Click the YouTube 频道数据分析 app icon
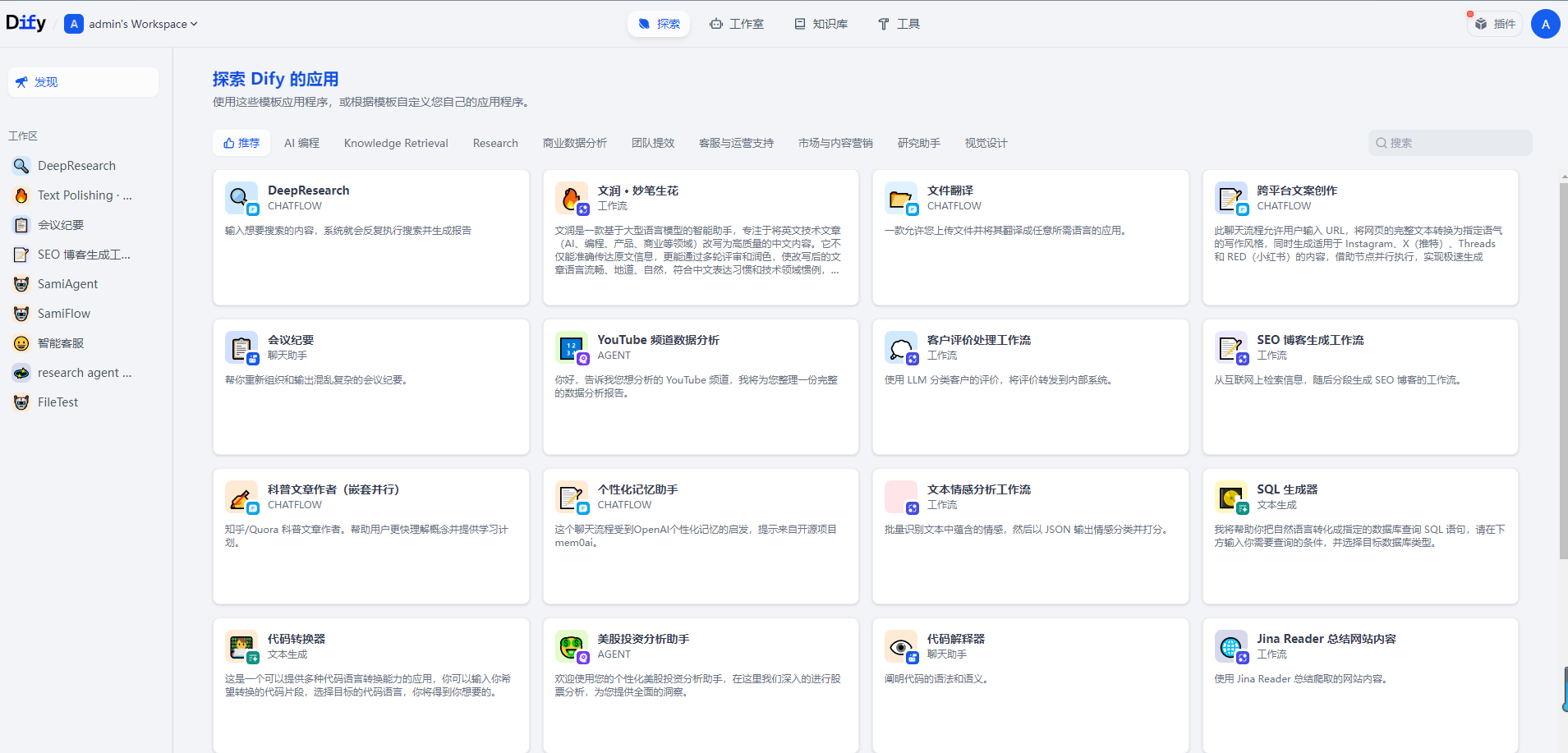The image size is (1568, 753). click(570, 347)
